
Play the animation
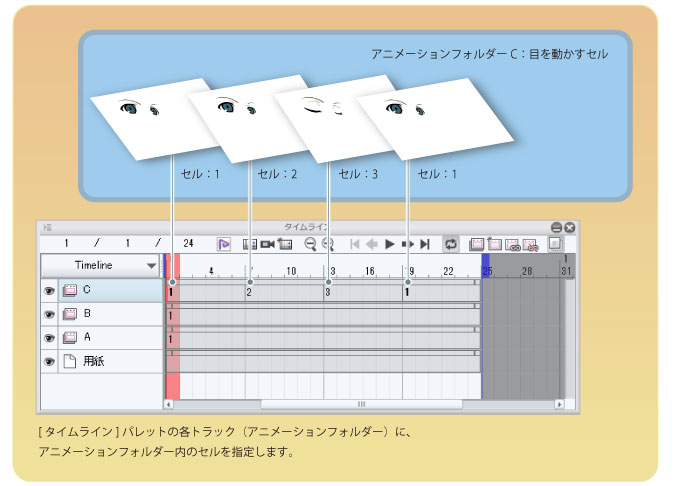pyautogui.click(x=389, y=244)
